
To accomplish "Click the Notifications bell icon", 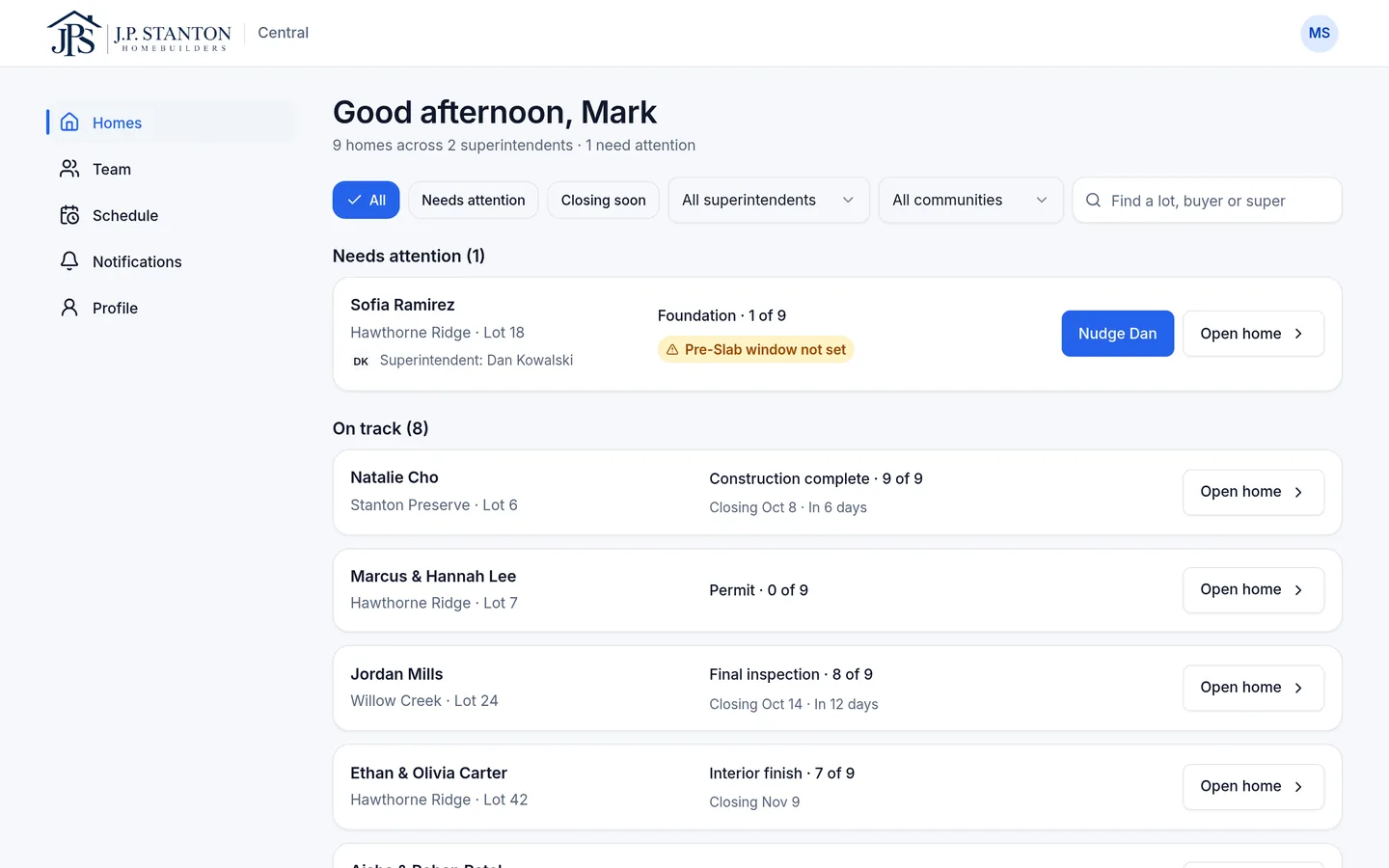I will click(x=69, y=261).
